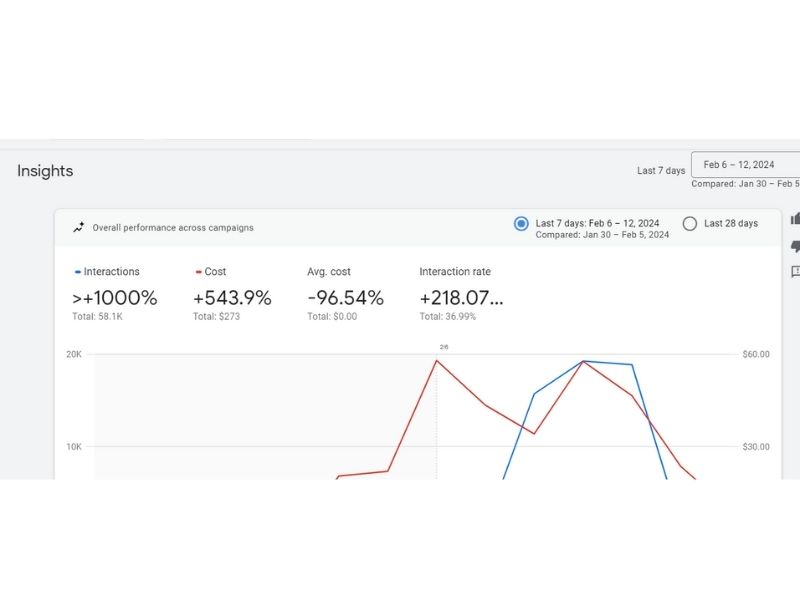This screenshot has width=800, height=600.
Task: Click the sparkle trend icon beside Overall performance
Action: (79, 227)
